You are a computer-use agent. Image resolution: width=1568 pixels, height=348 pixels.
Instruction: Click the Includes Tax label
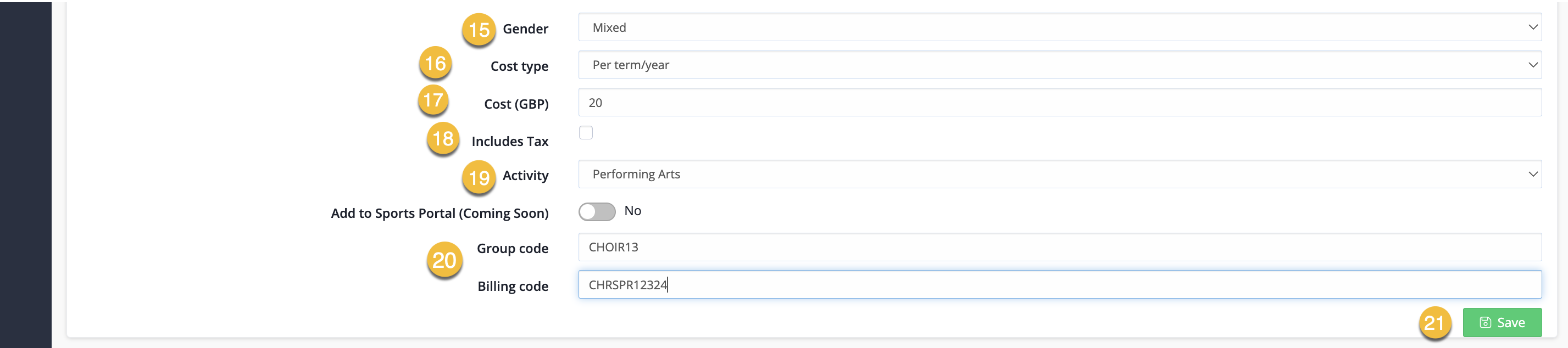pos(509,141)
